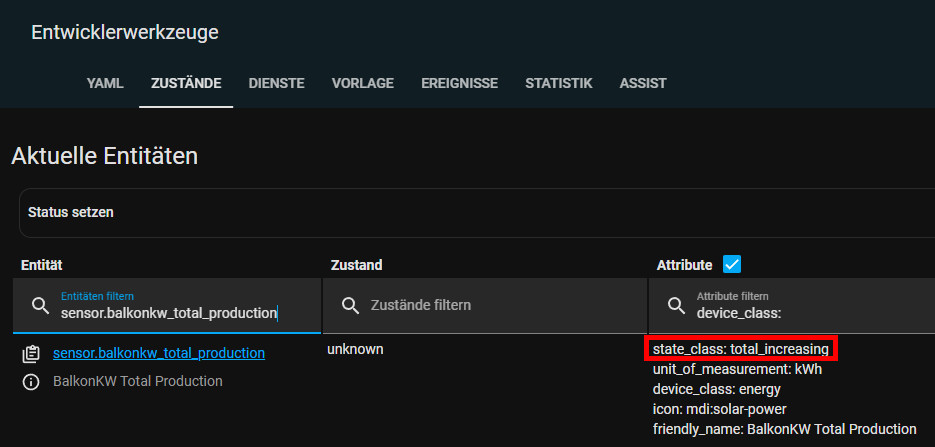935x447 pixels.
Task: Click the copy entity ID clipboard icon
Action: [31, 353]
